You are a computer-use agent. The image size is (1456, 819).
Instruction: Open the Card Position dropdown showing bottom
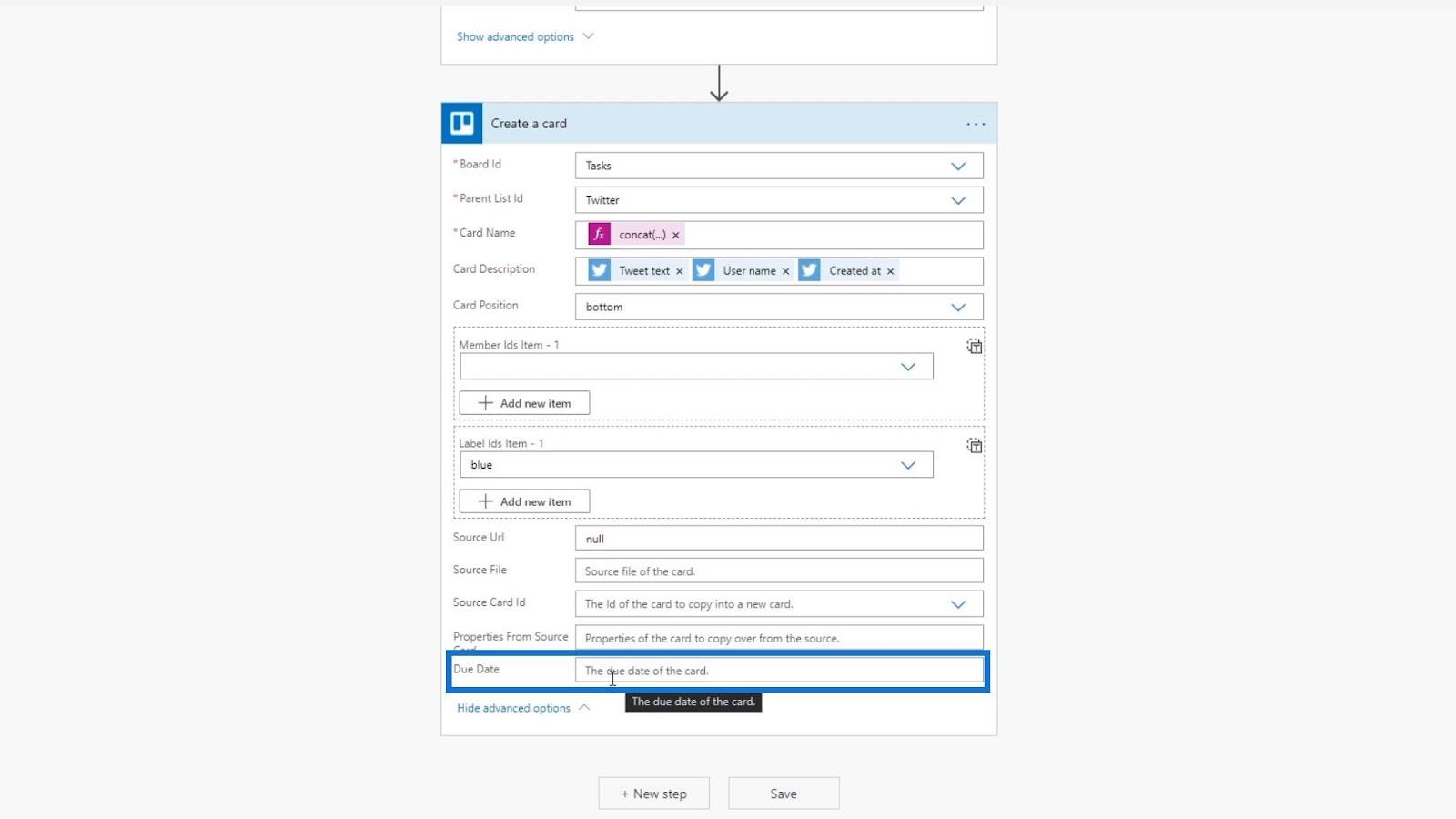(779, 307)
